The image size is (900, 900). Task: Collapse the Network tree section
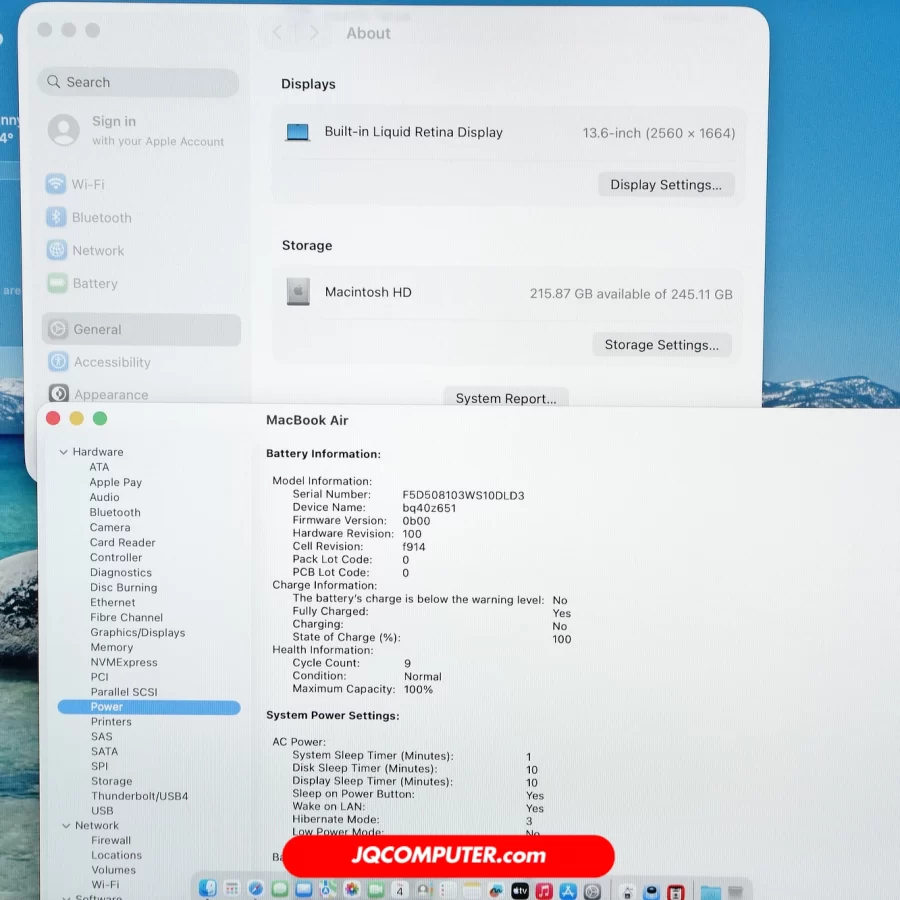click(64, 826)
